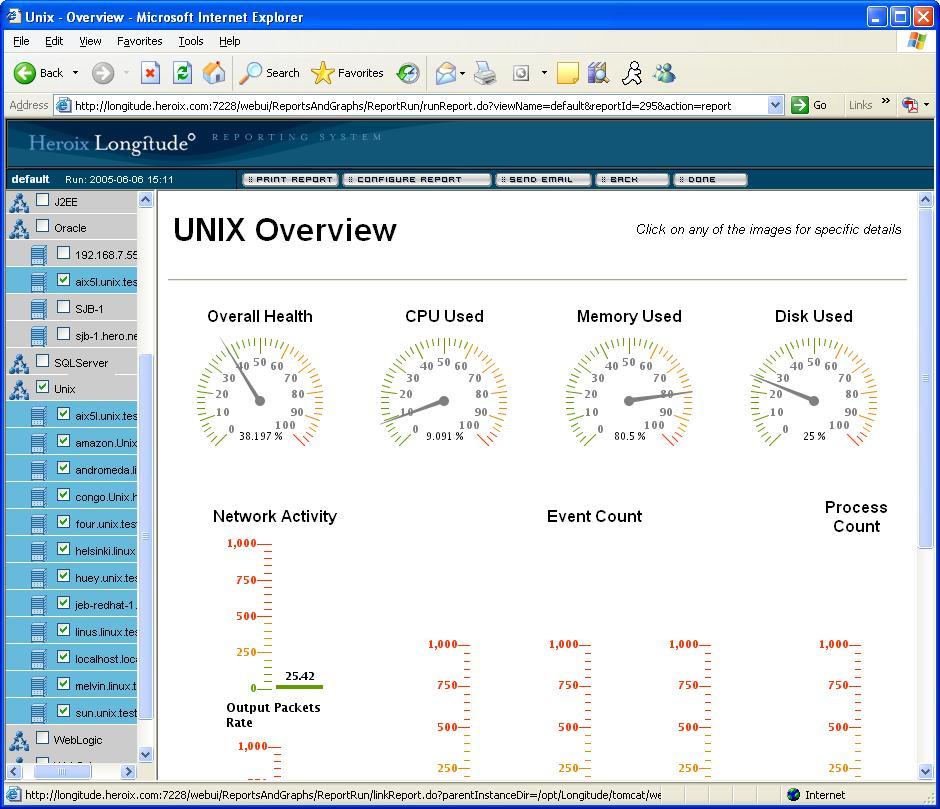Open the Tools menu
This screenshot has width=940, height=809.
(x=190, y=41)
